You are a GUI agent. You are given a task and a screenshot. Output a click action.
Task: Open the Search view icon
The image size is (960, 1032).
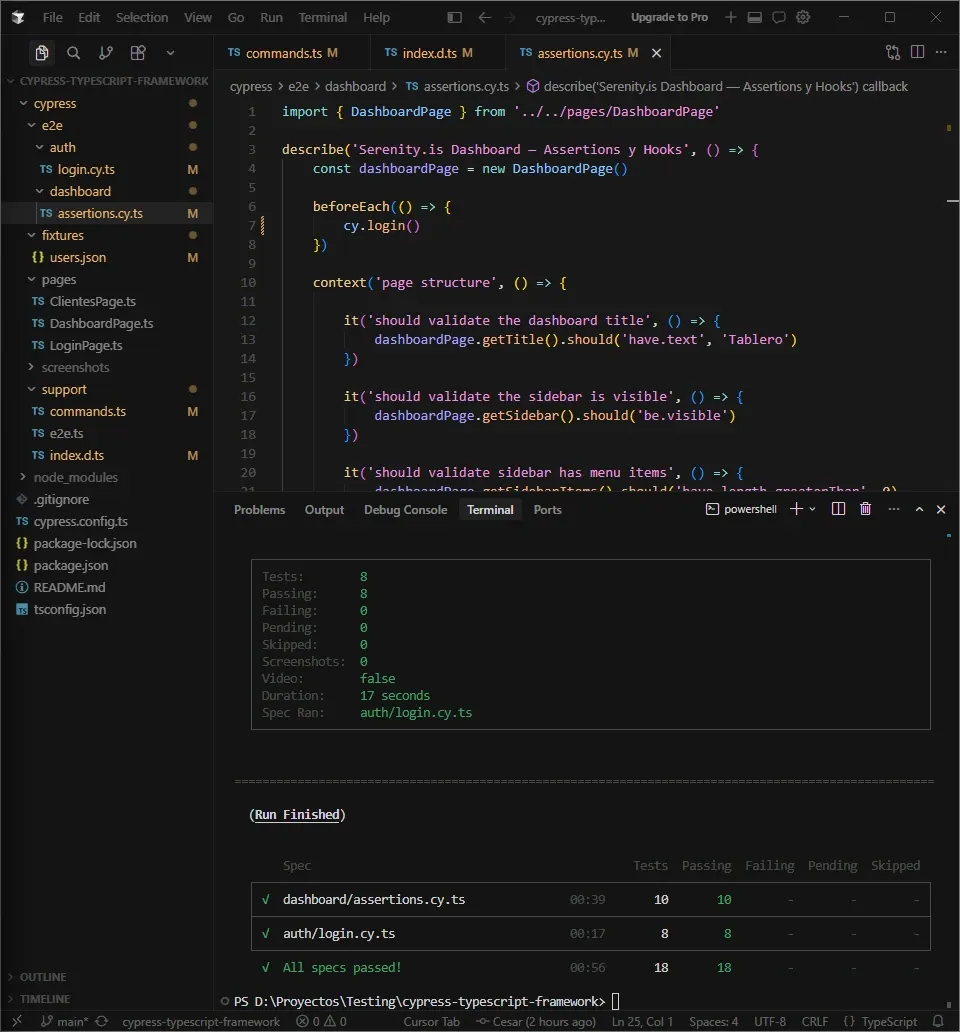[74, 53]
